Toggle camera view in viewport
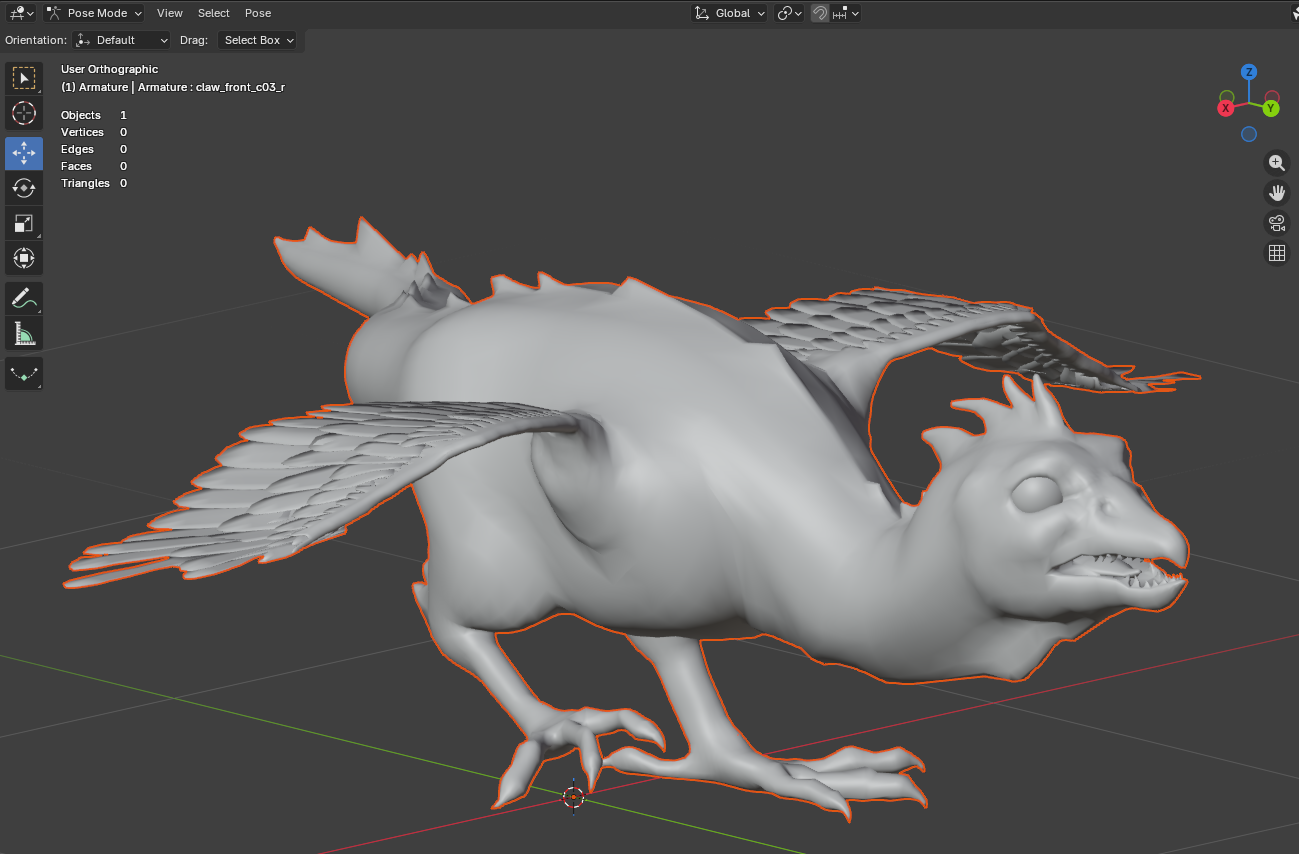Viewport: 1299px width, 854px height. point(1276,223)
